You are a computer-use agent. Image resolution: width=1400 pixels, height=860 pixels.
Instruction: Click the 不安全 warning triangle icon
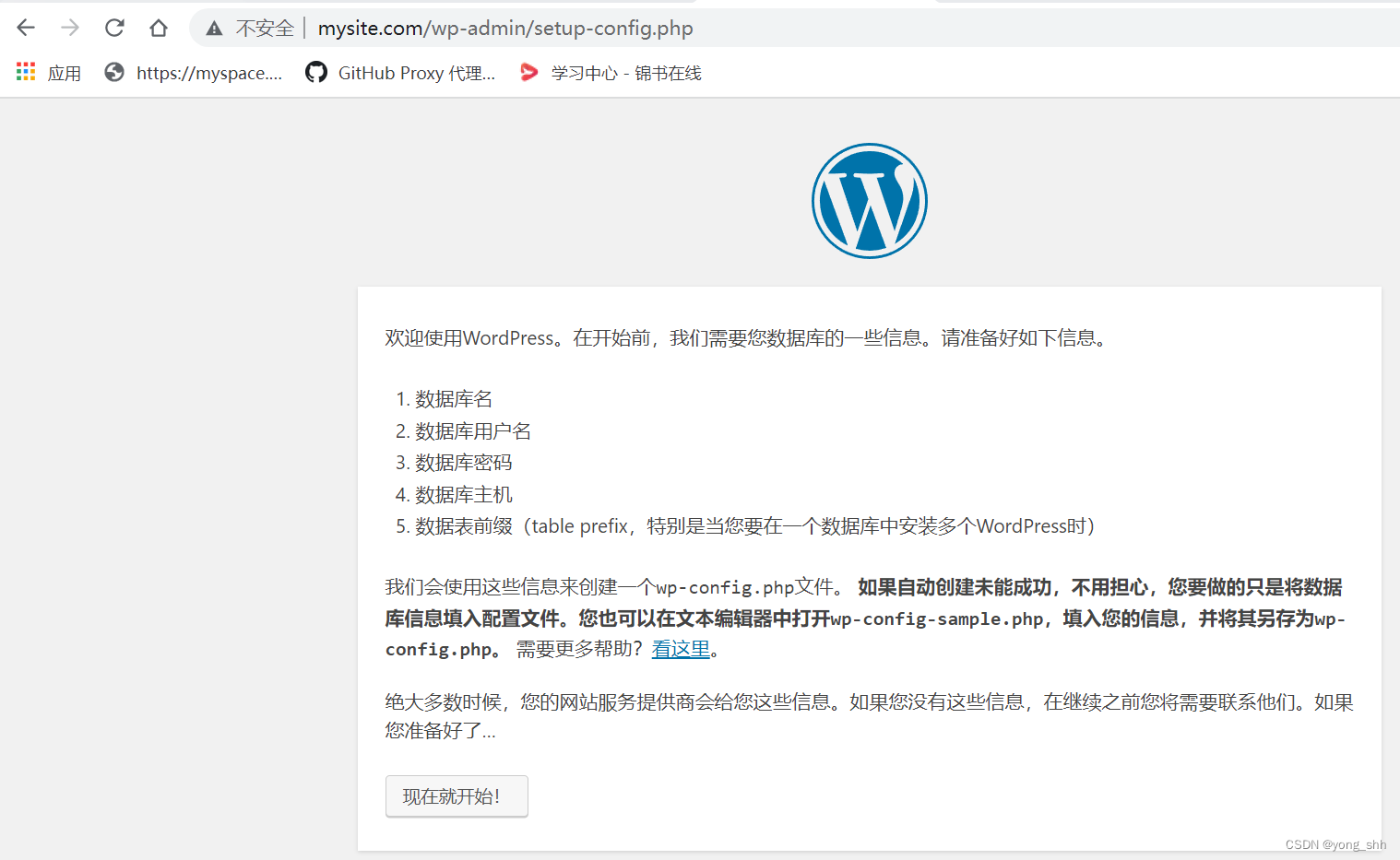point(215,28)
